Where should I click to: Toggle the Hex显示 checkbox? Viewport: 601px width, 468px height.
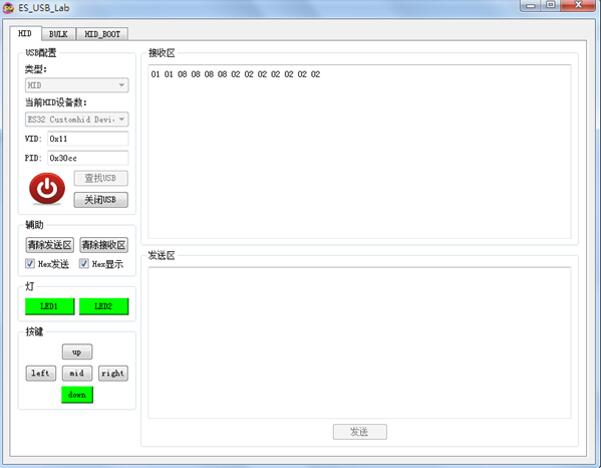click(x=84, y=263)
